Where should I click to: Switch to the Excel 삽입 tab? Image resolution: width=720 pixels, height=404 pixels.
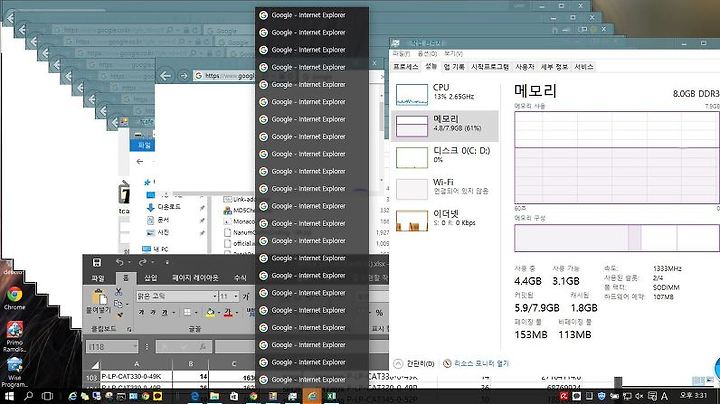151,278
